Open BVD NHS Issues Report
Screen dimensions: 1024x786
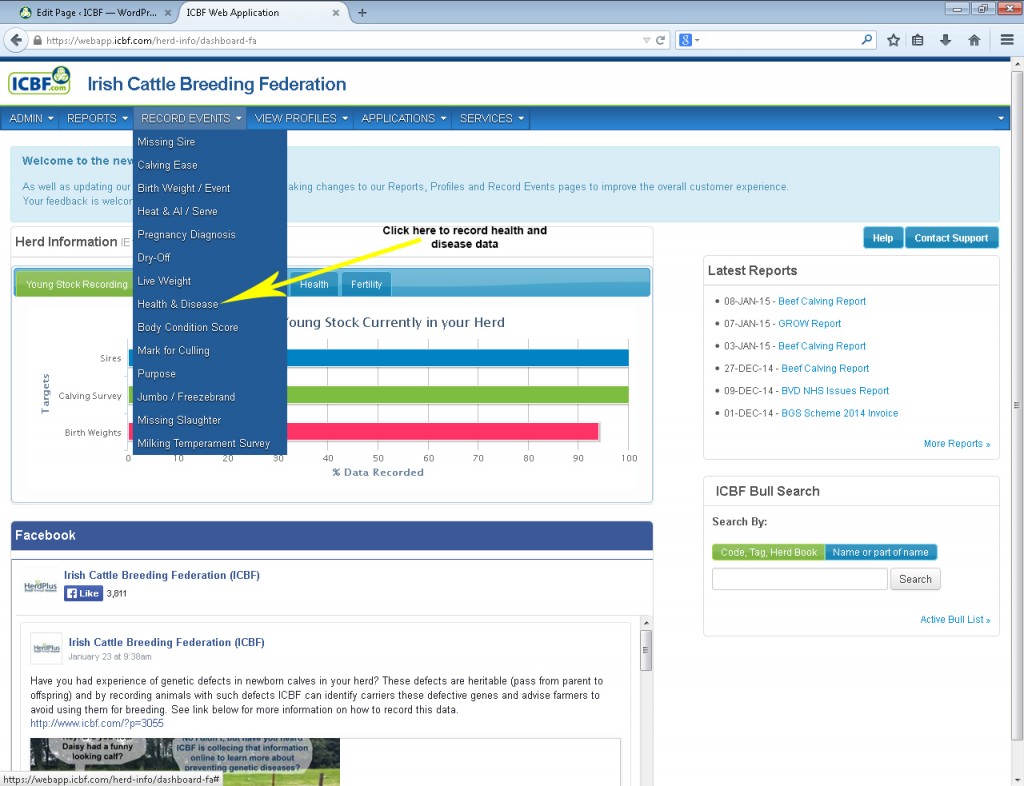click(835, 390)
